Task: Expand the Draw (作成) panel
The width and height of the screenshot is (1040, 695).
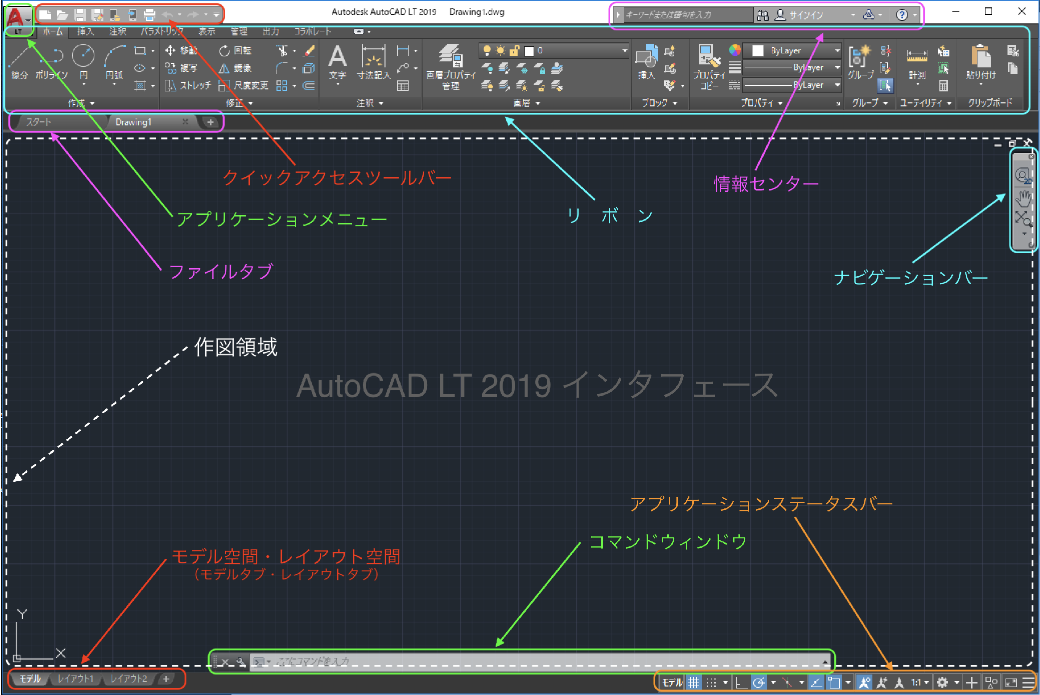Action: (81, 103)
